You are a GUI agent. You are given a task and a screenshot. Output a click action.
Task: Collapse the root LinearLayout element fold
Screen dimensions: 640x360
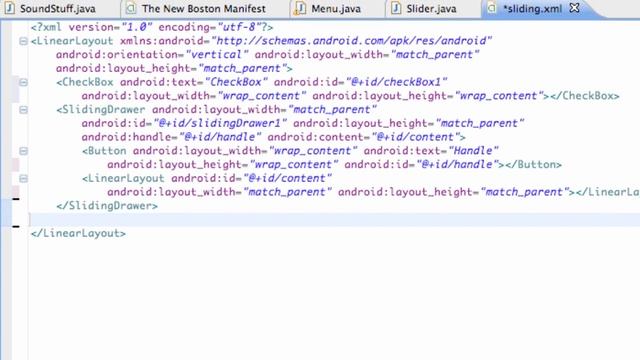23,41
